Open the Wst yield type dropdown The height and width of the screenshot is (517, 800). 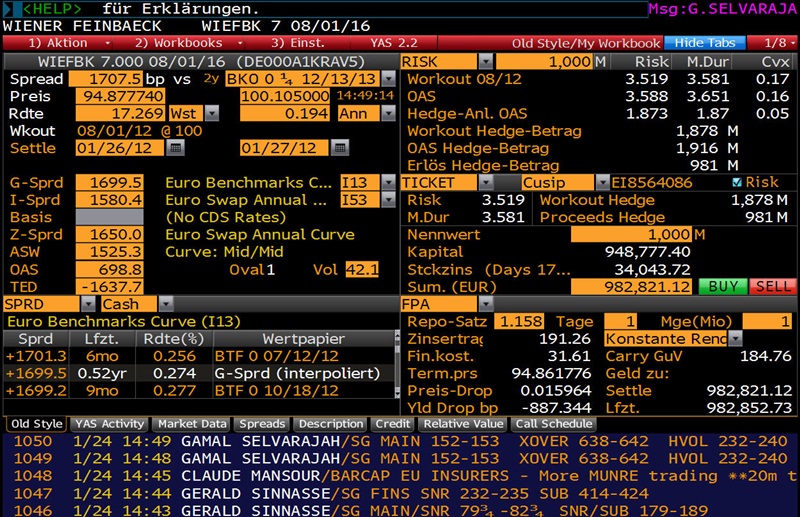216,114
